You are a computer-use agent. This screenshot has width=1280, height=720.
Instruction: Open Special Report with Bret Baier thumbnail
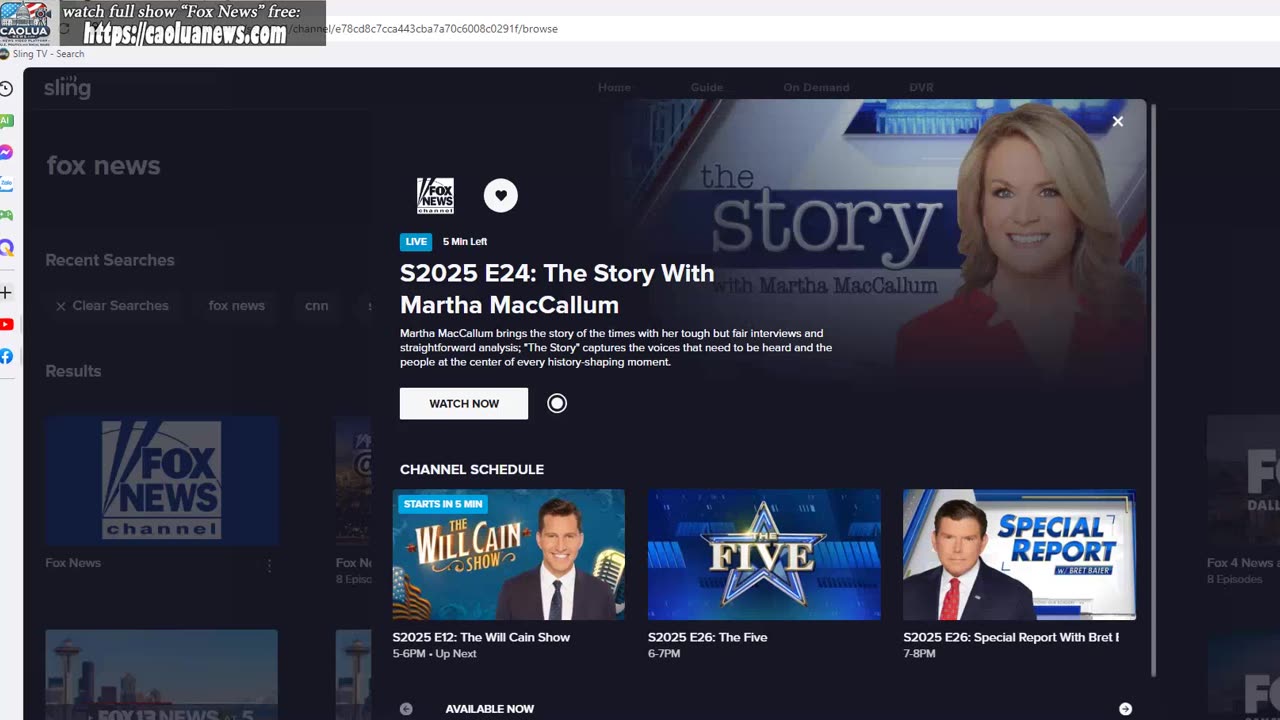pyautogui.click(x=1019, y=555)
